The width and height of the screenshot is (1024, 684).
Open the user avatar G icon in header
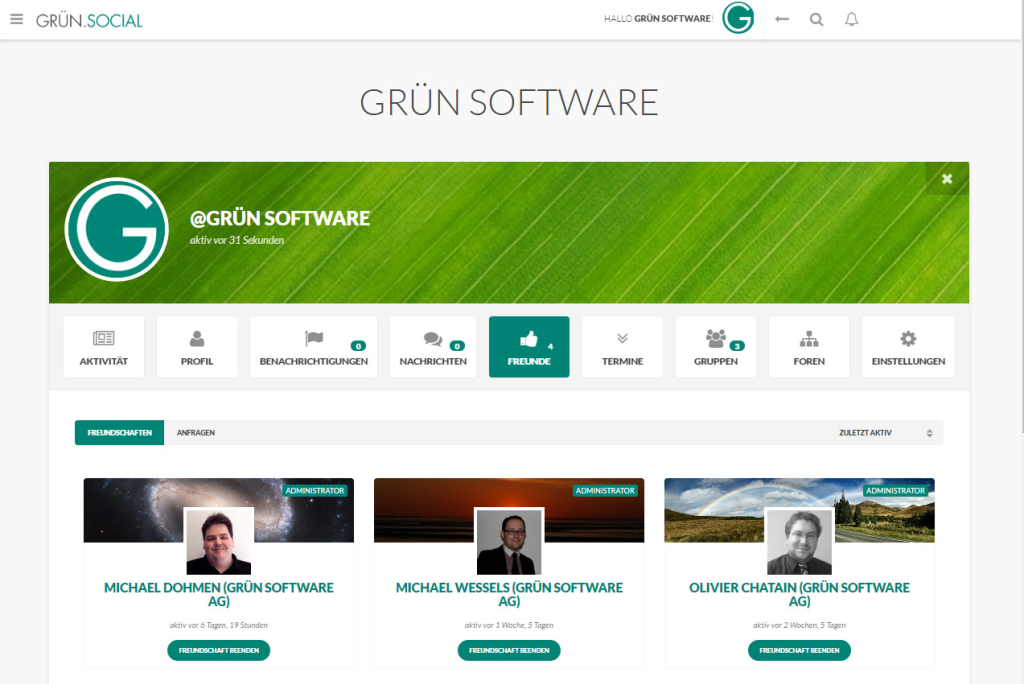tap(738, 18)
